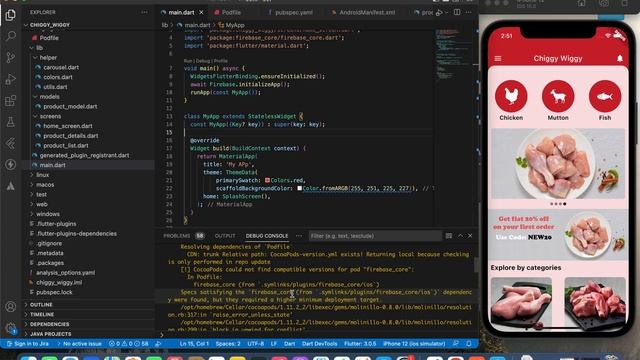Close the main.dart editor tab
Viewport: 640px width, 360px height.
201,13
